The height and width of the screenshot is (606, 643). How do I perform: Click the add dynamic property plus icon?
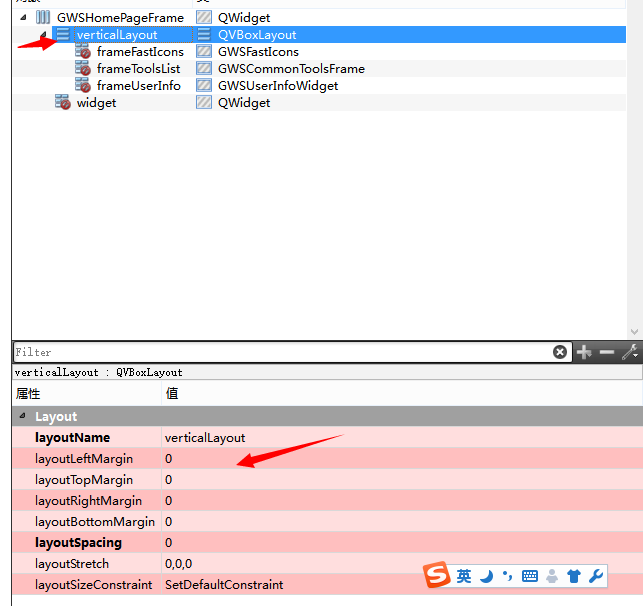point(584,352)
